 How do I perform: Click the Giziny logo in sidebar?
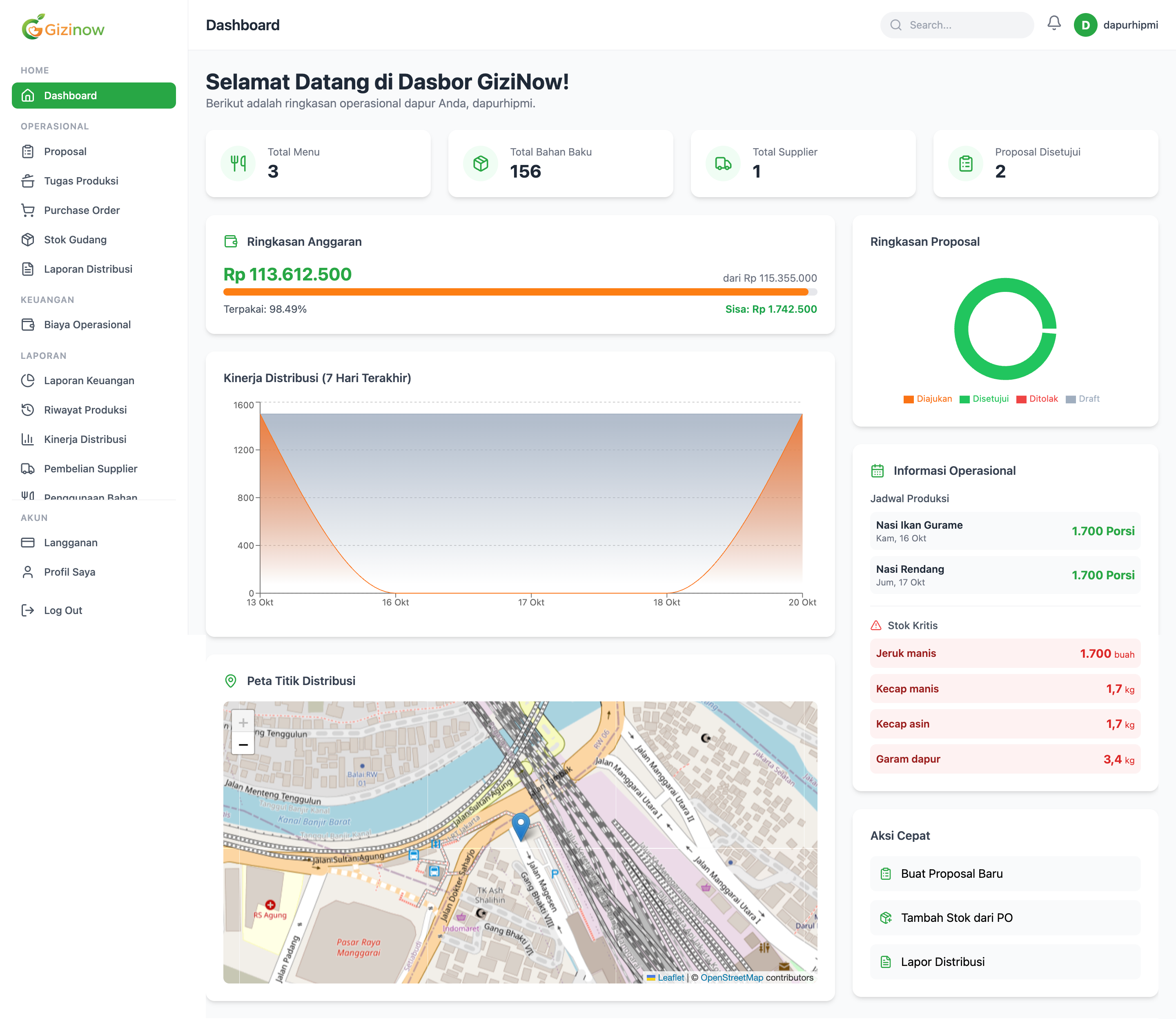click(x=63, y=27)
